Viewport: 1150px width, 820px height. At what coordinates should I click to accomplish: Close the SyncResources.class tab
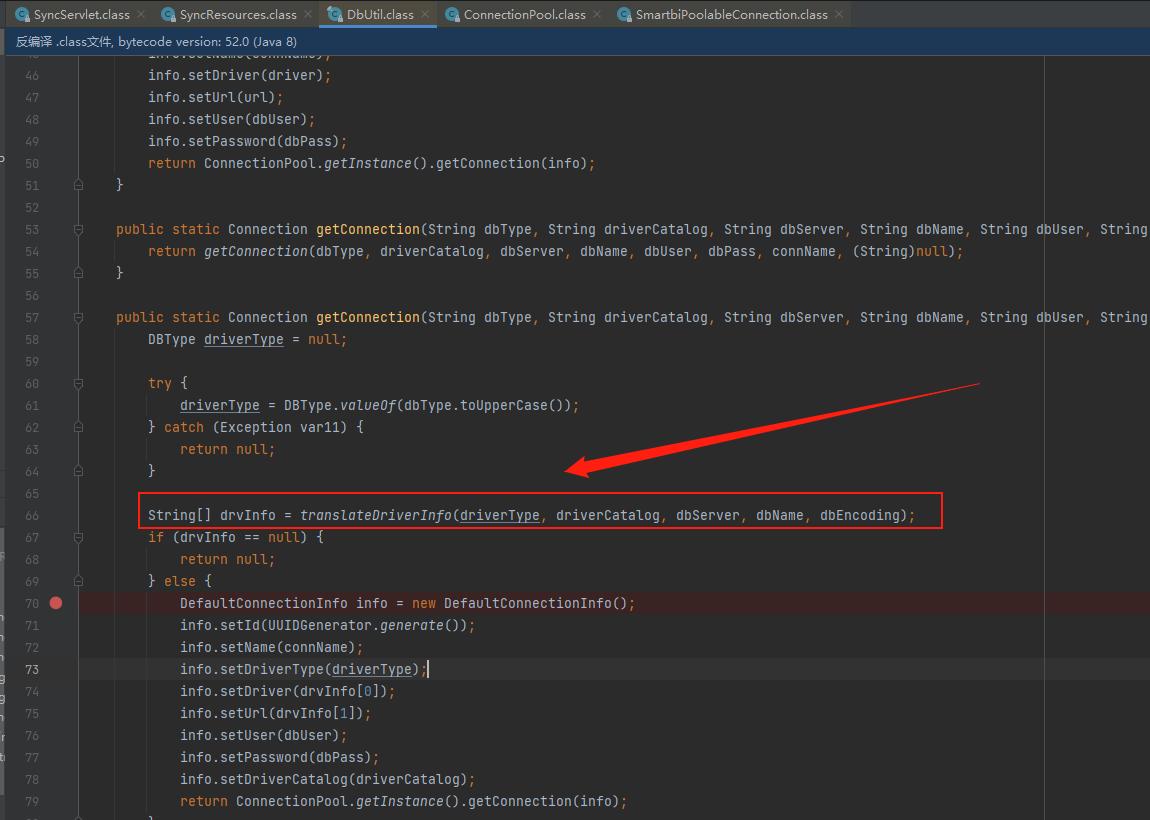click(x=306, y=15)
